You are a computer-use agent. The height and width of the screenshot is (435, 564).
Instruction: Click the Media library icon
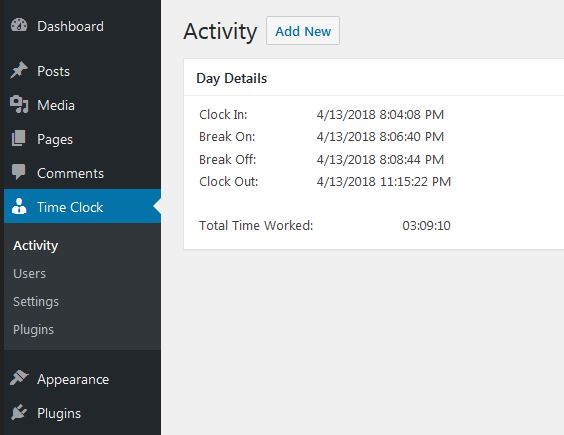click(19, 105)
